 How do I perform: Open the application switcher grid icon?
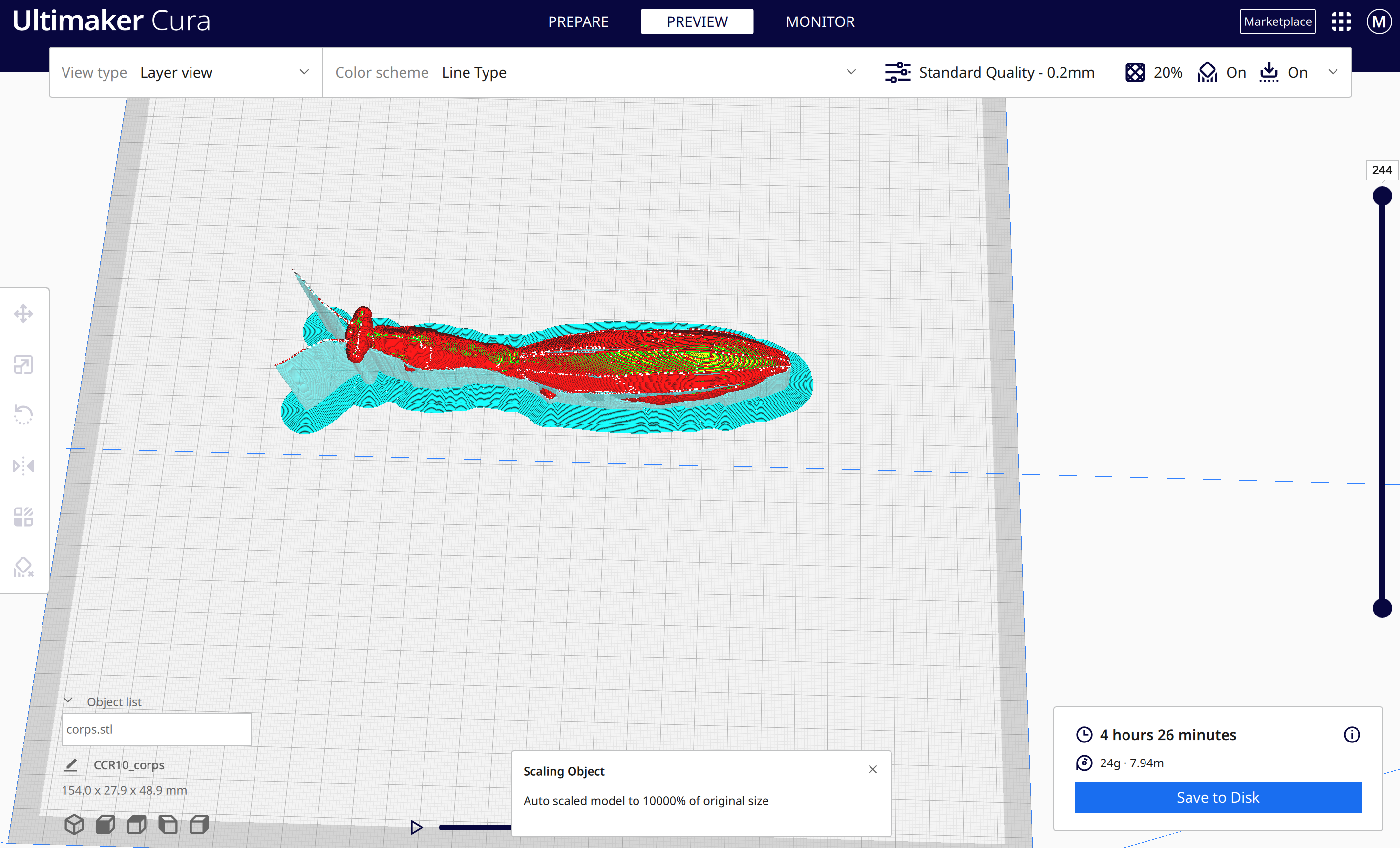[1341, 21]
